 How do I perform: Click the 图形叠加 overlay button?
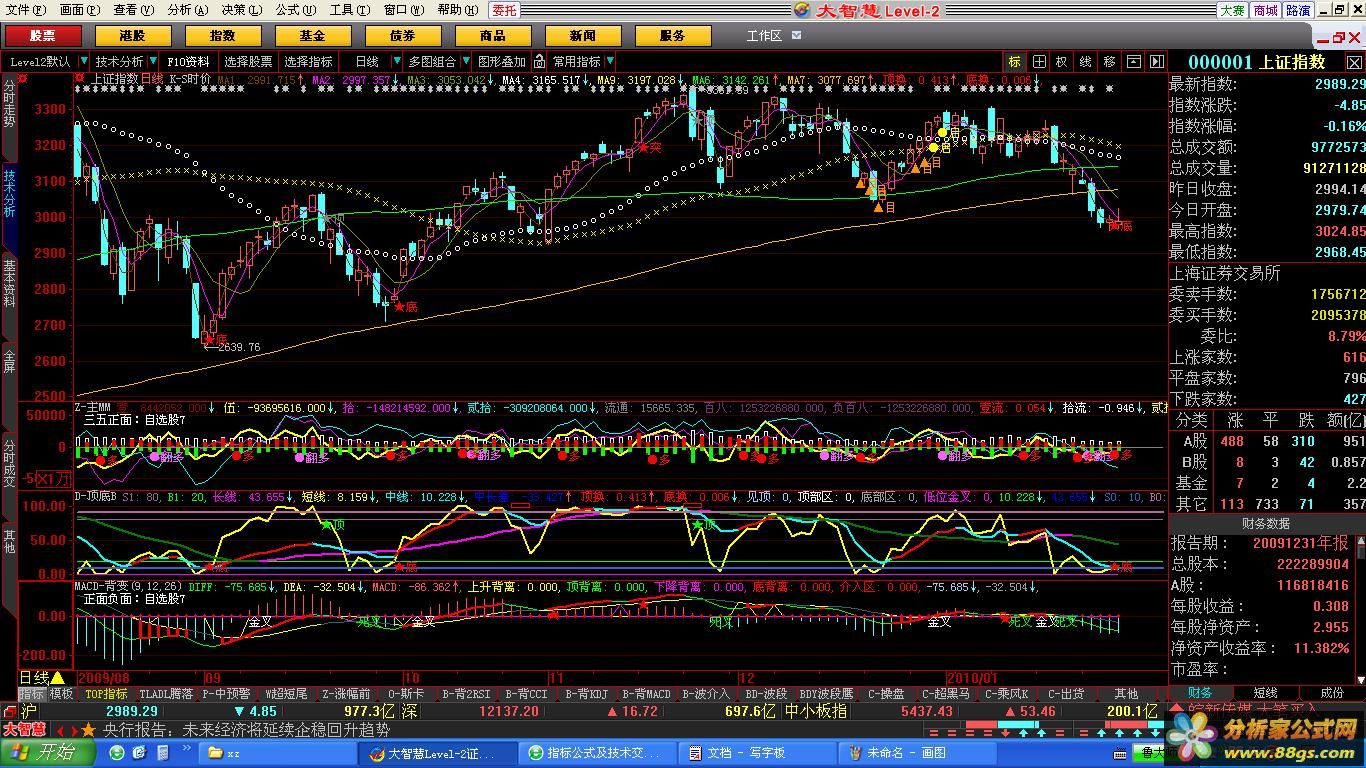pos(502,61)
